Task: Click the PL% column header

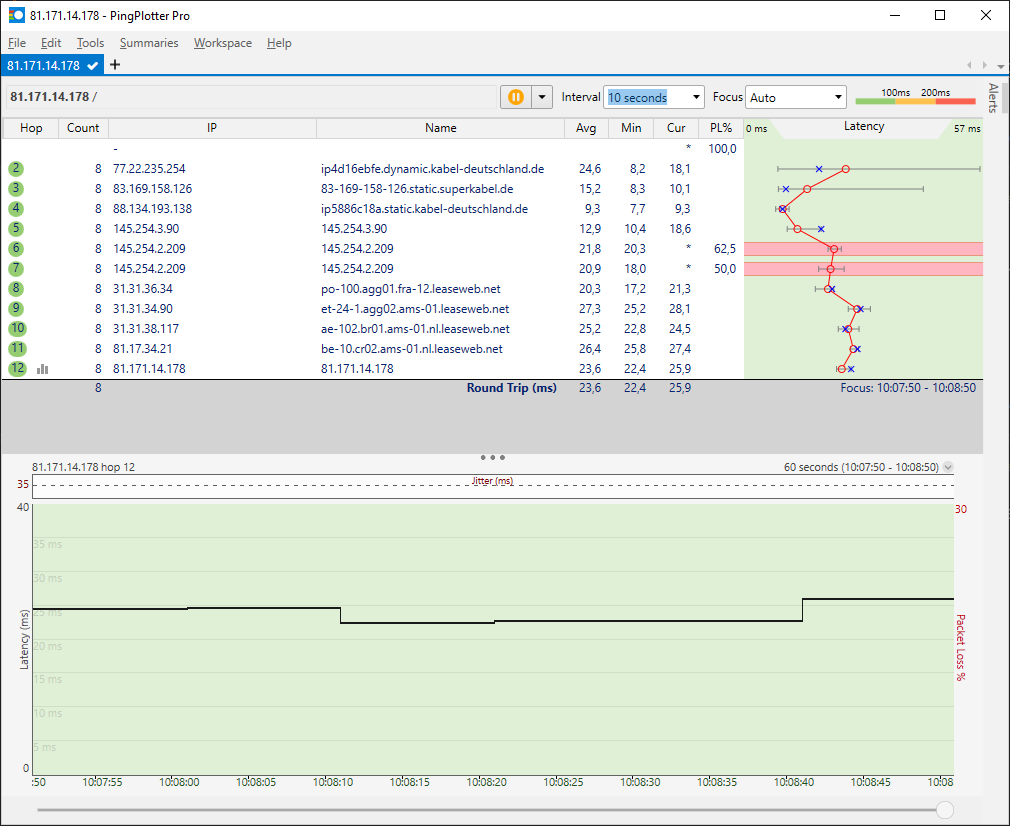Action: (721, 128)
